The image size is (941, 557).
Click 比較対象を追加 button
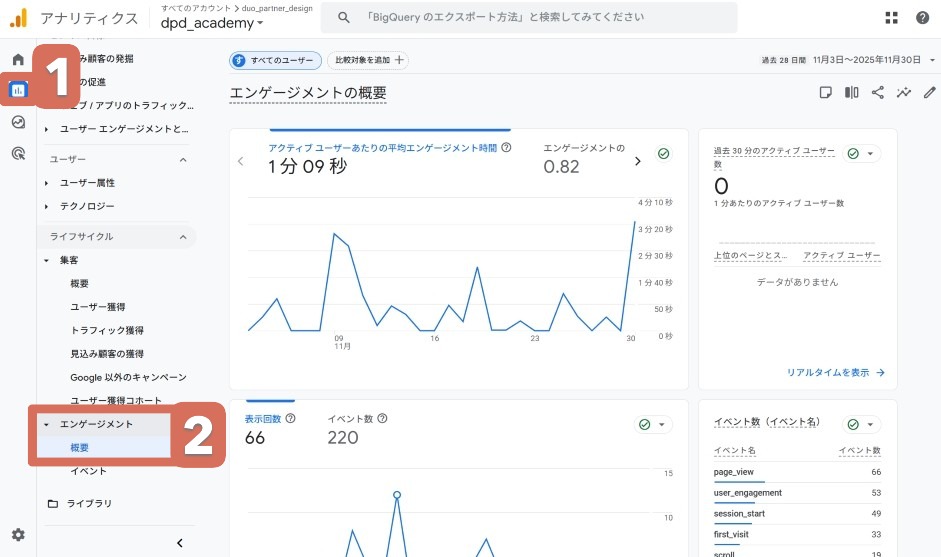coord(368,61)
